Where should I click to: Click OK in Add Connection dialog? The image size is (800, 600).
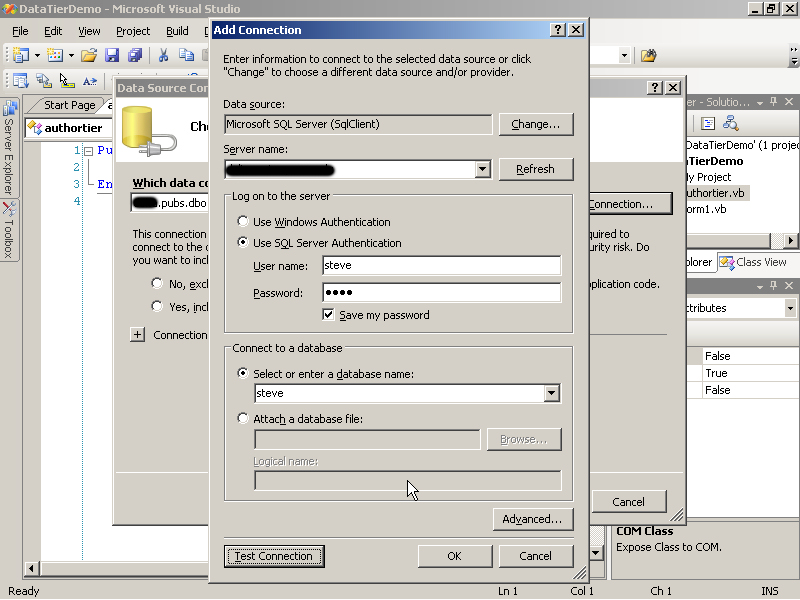[455, 556]
